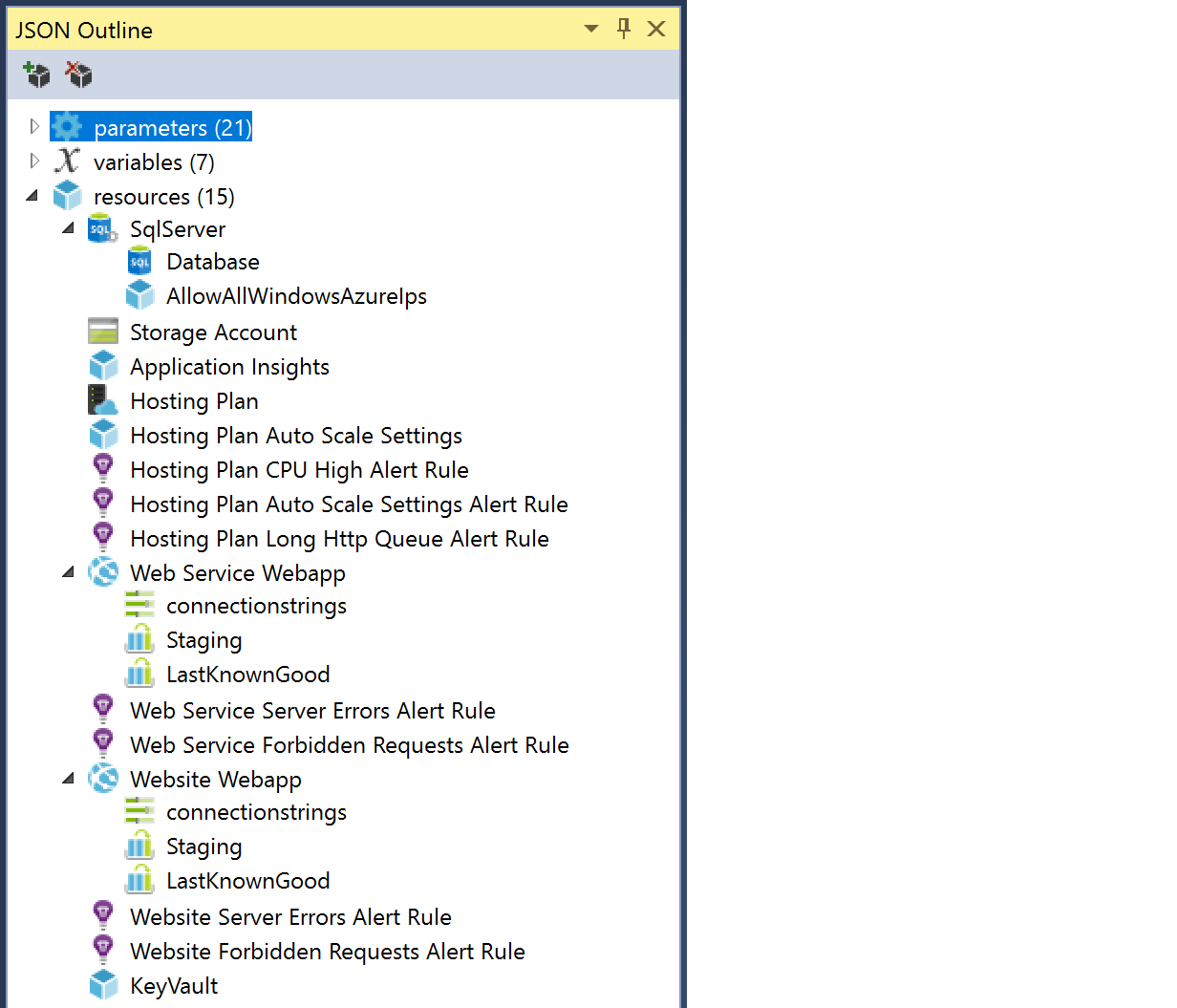The width and height of the screenshot is (1177, 1008).
Task: Close the JSON Outline panel
Action: [656, 29]
